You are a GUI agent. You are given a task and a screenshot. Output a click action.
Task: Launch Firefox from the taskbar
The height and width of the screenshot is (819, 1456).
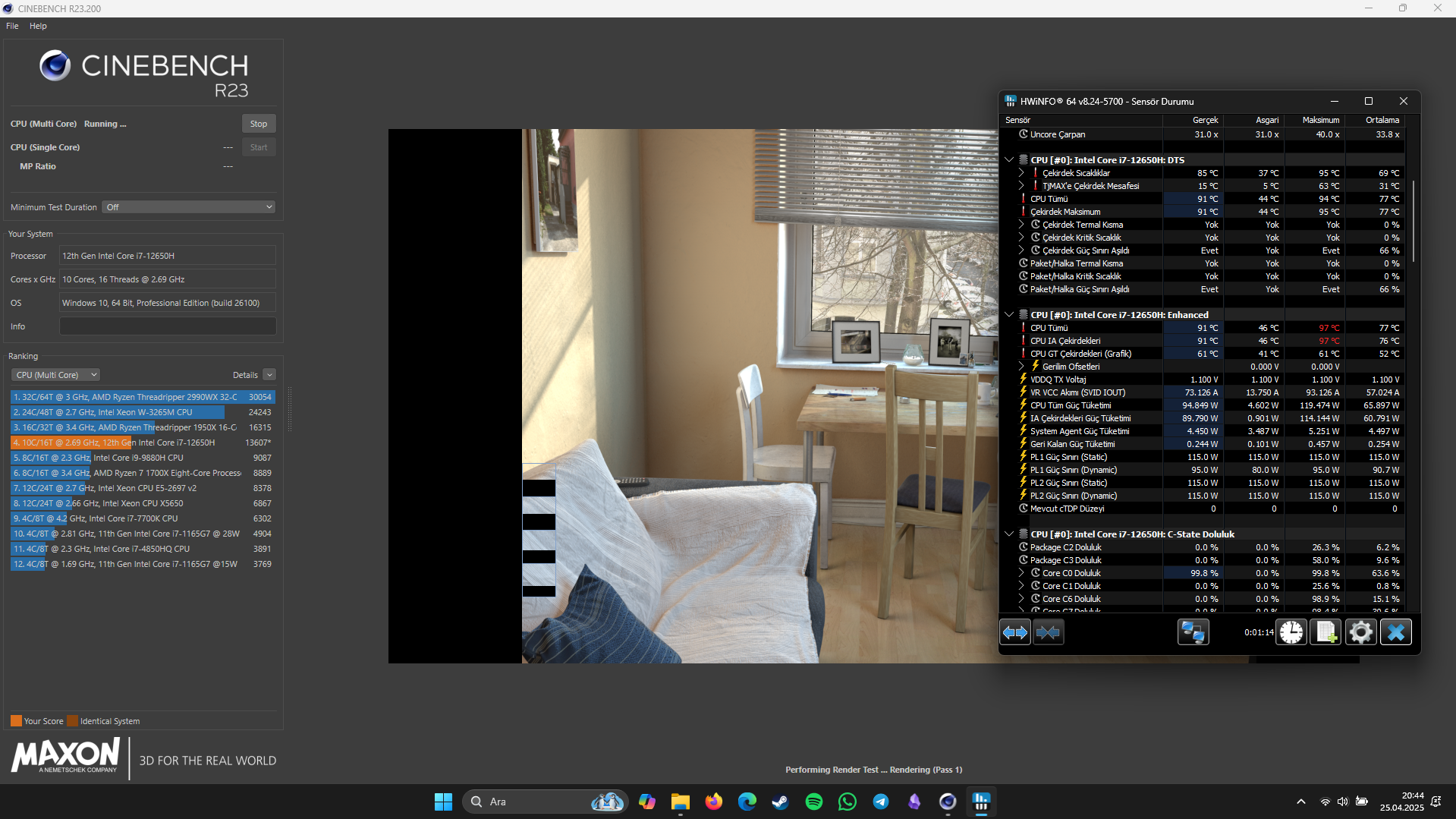click(714, 802)
